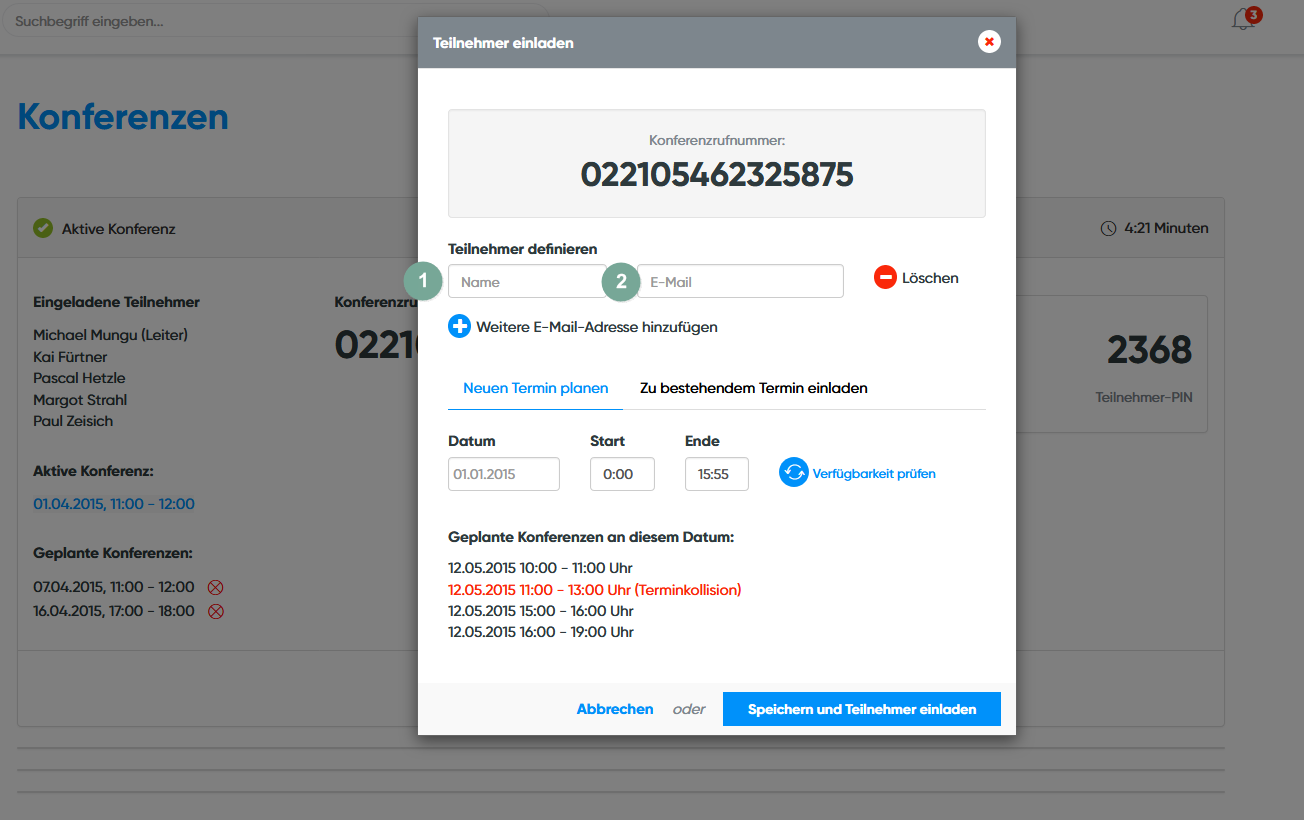Close the Teilnehmer einladen dialog
Viewport: 1304px width, 820px height.
pyautogui.click(x=989, y=42)
